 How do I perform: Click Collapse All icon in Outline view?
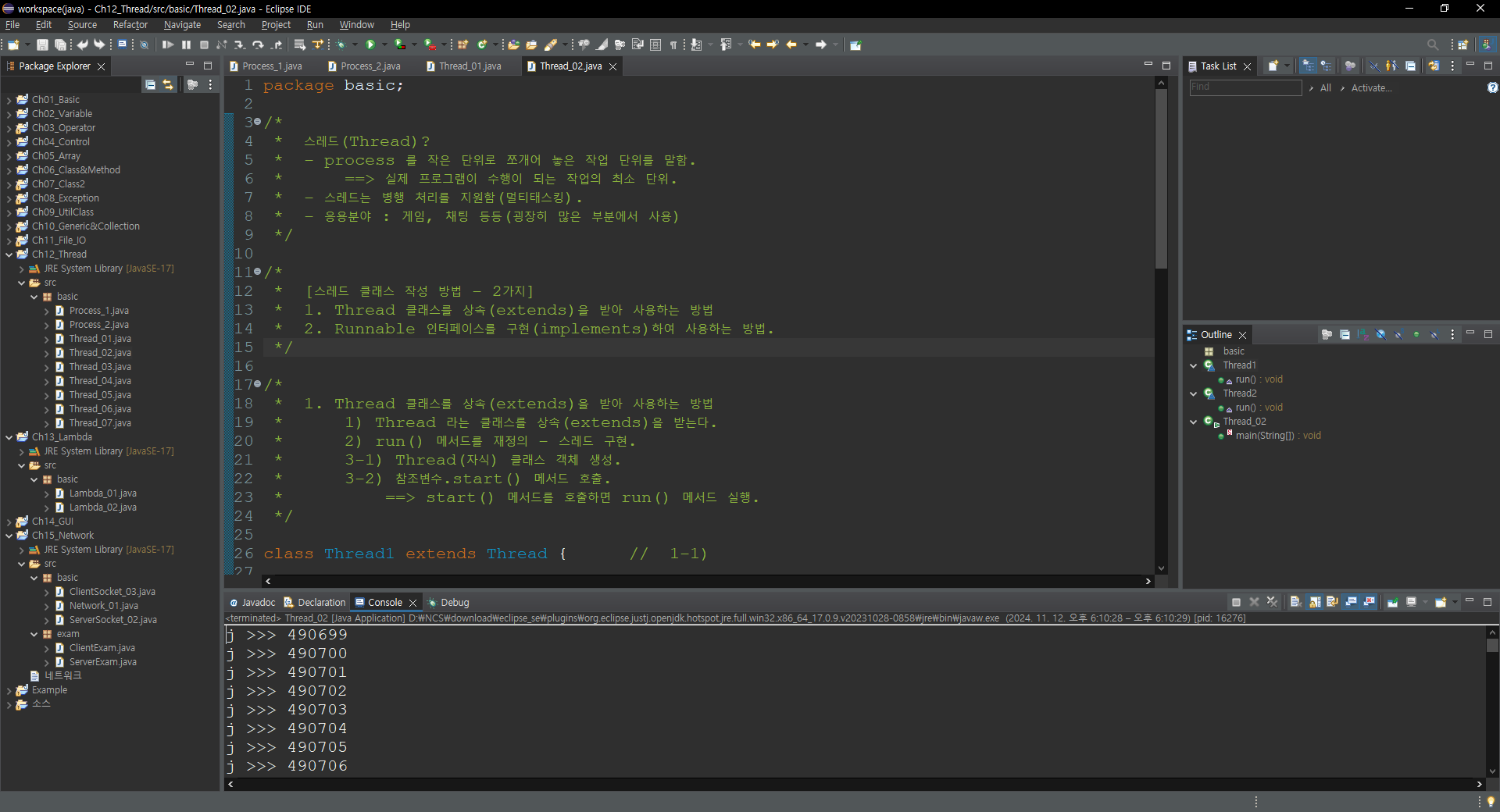click(1345, 335)
